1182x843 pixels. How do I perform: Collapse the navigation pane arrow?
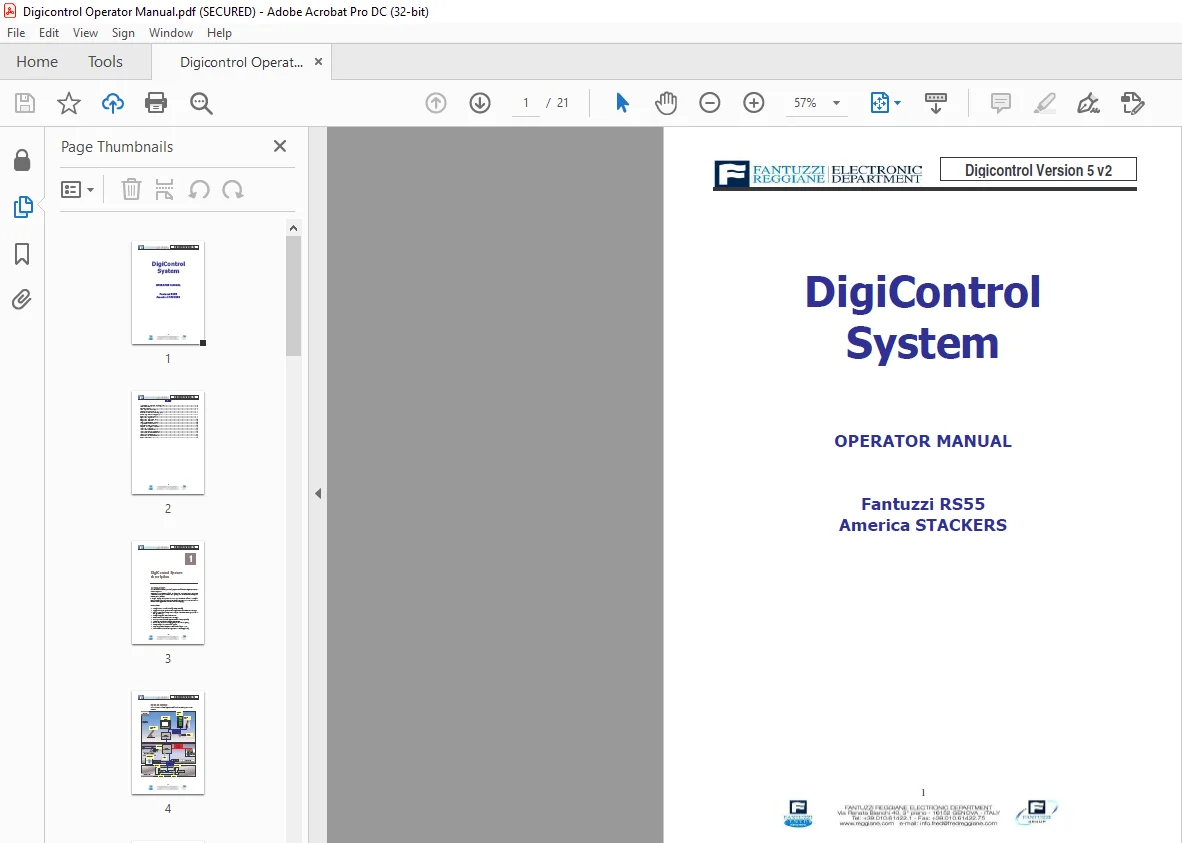318,494
